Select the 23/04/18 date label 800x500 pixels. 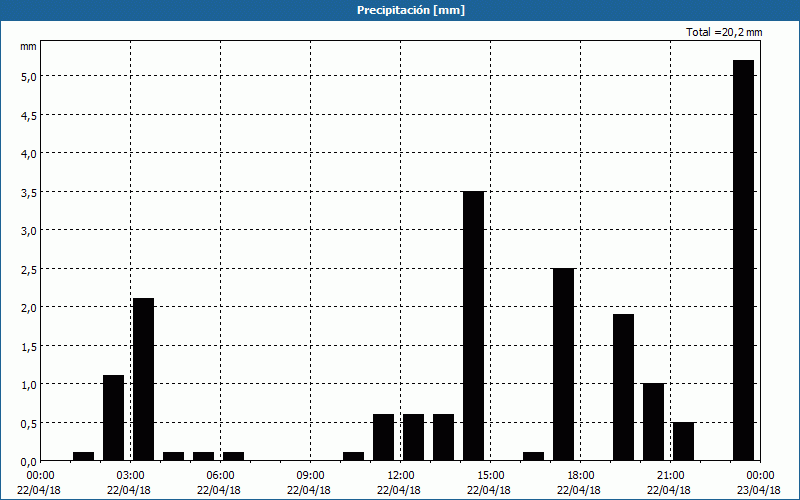(x=760, y=490)
